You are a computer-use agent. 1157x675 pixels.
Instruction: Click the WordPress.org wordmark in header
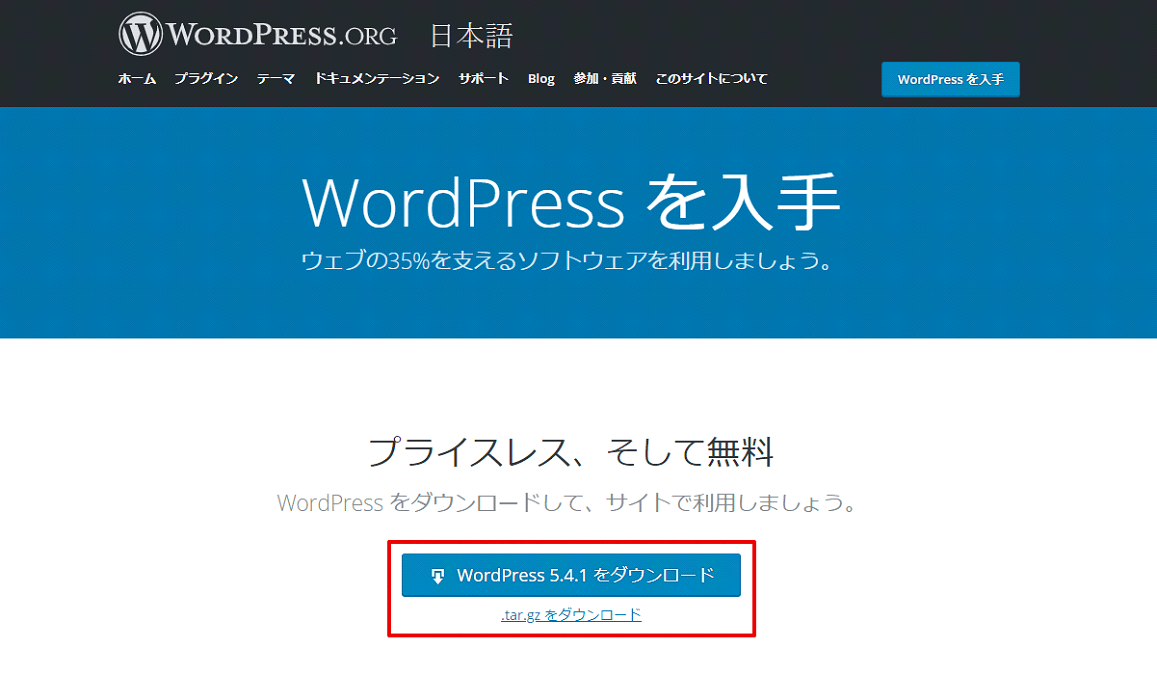click(282, 35)
